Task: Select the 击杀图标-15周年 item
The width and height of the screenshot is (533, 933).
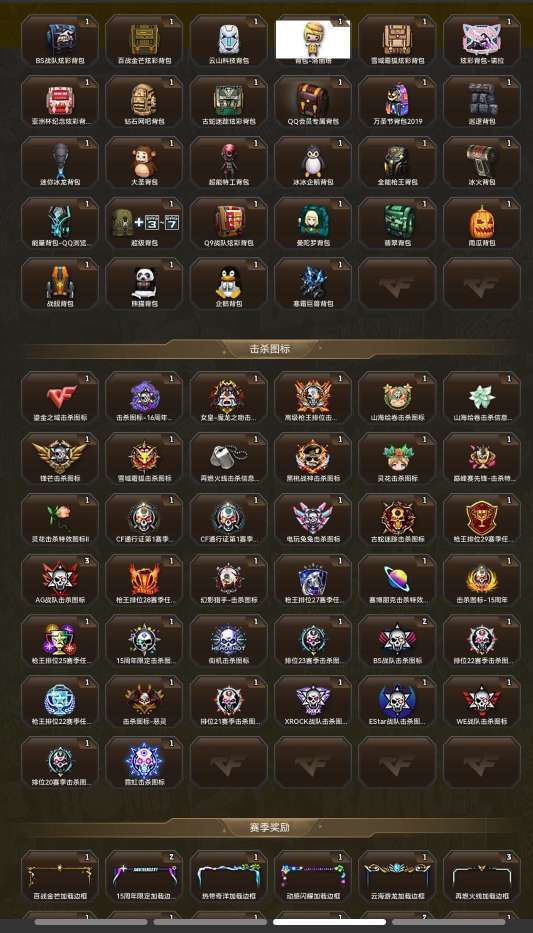Action: [482, 580]
